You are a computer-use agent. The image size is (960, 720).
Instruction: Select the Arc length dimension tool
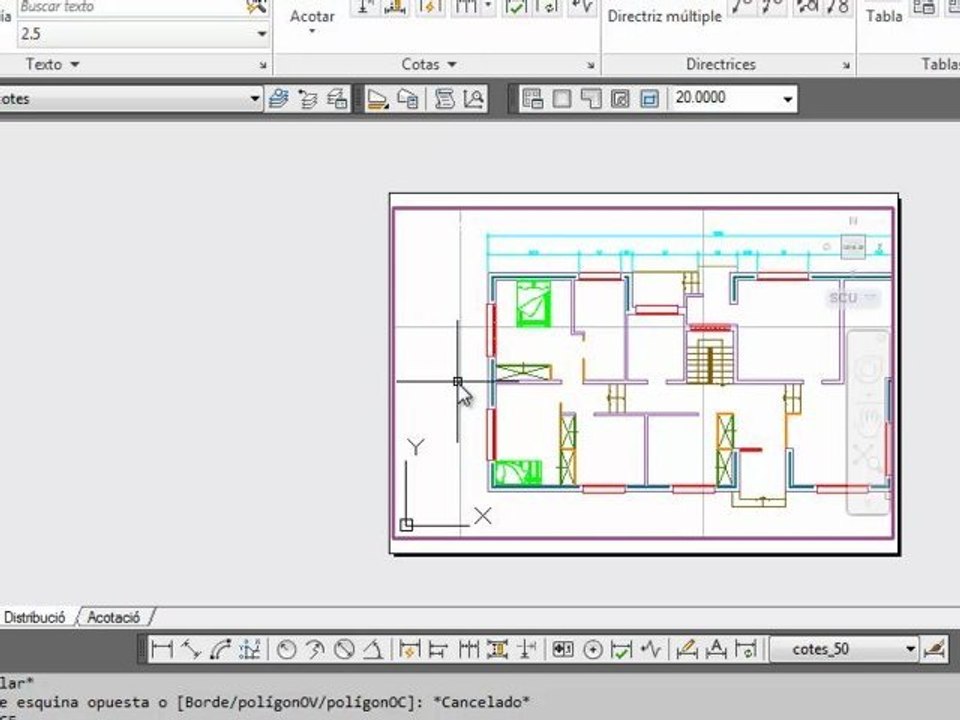pos(220,649)
